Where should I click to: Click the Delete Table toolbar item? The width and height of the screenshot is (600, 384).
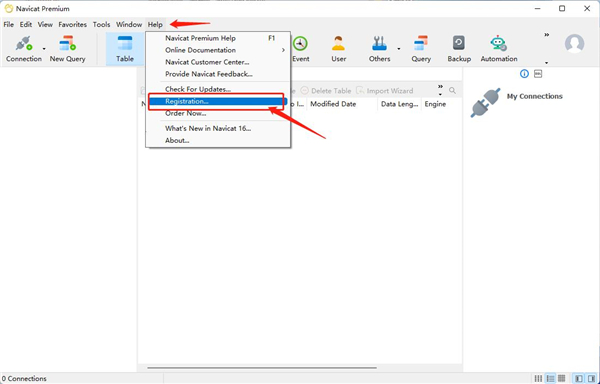326,91
